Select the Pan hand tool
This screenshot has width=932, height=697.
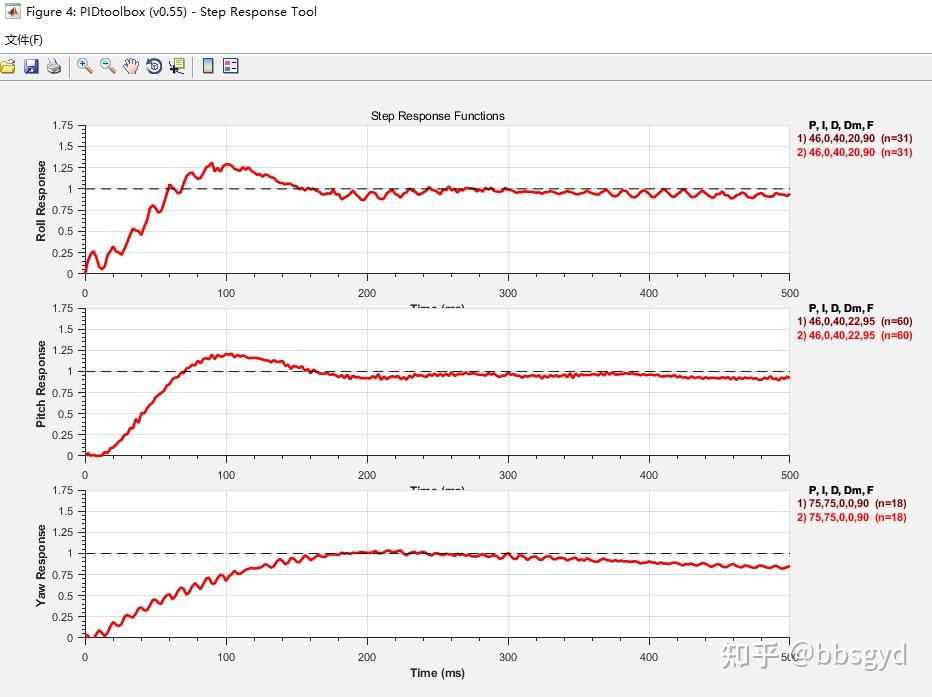(131, 66)
